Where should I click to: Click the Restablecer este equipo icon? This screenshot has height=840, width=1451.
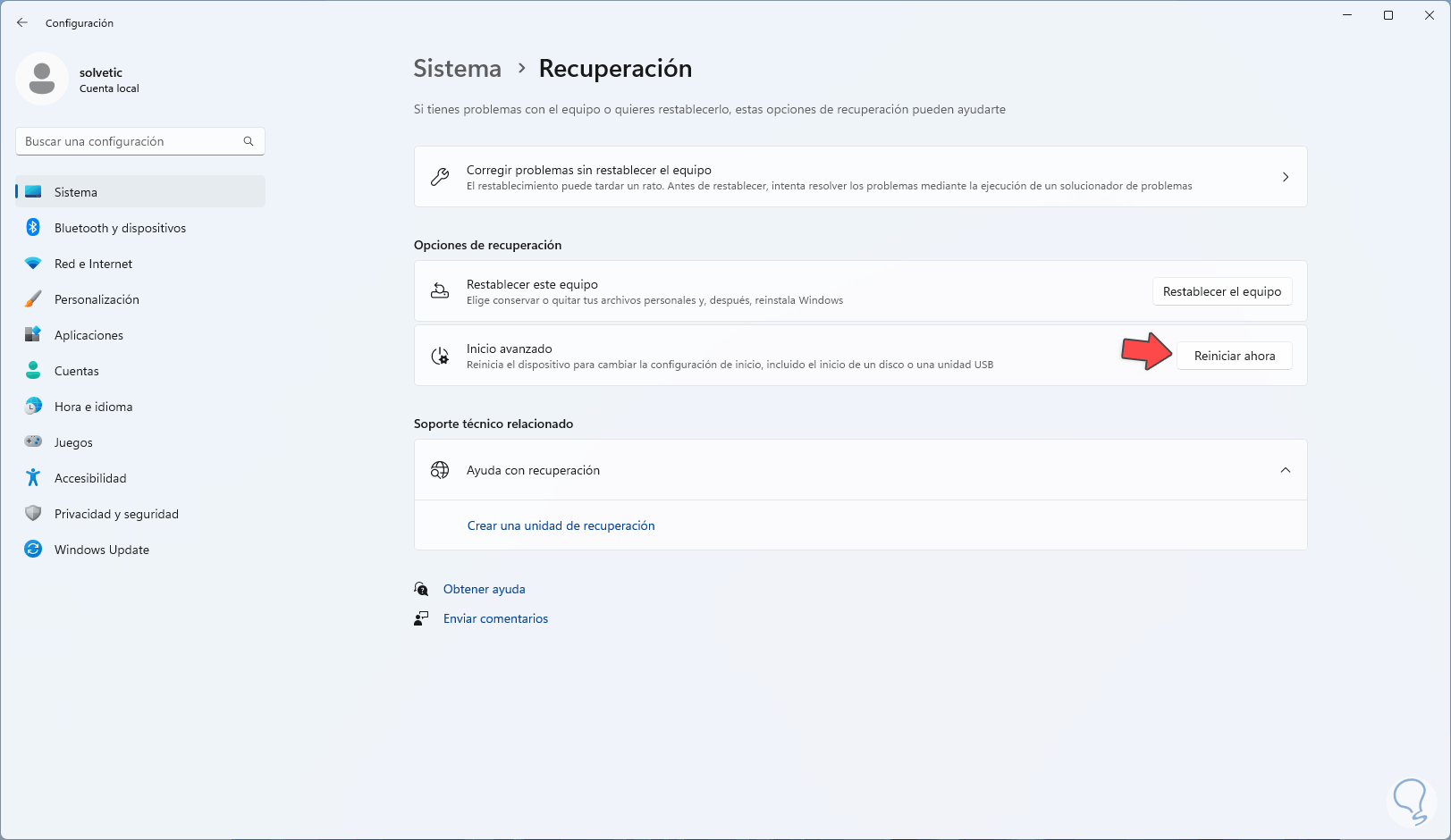[x=440, y=291]
